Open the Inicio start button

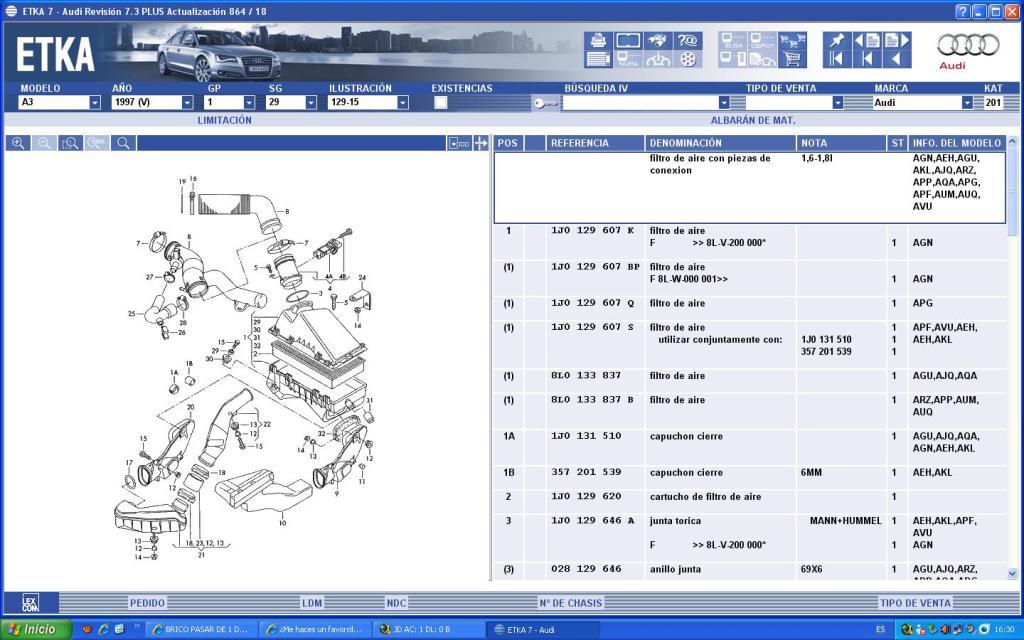(x=35, y=629)
